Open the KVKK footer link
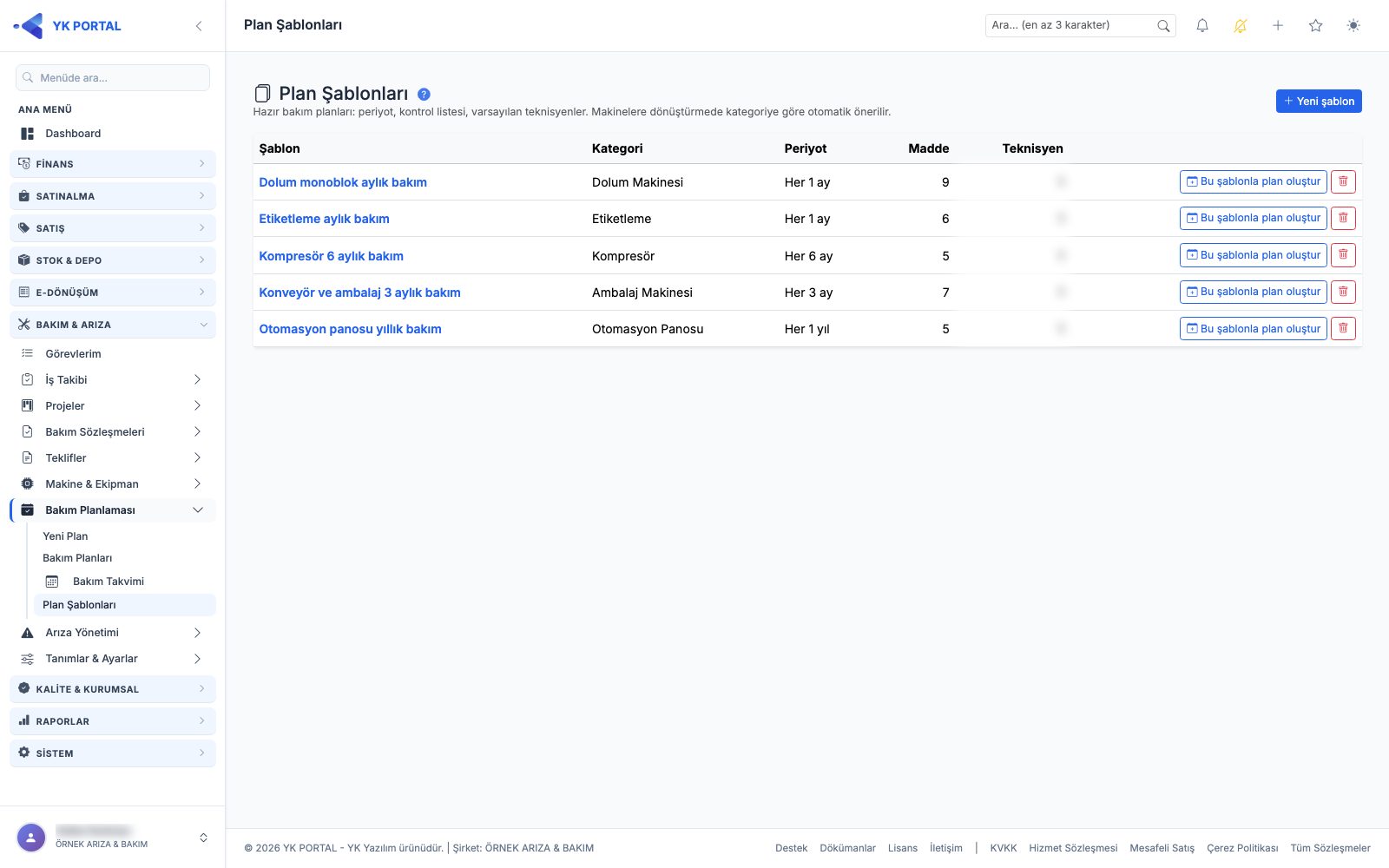 tap(1003, 848)
